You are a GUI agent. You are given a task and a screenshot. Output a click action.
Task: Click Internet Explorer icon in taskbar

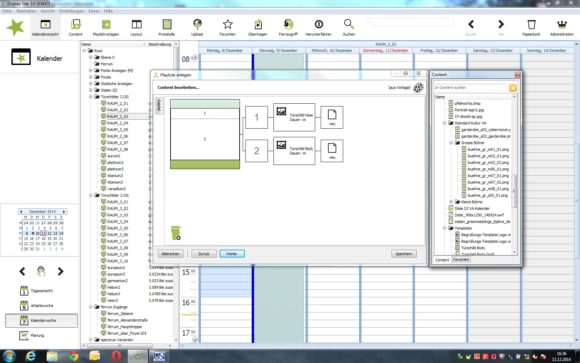pos(31,356)
